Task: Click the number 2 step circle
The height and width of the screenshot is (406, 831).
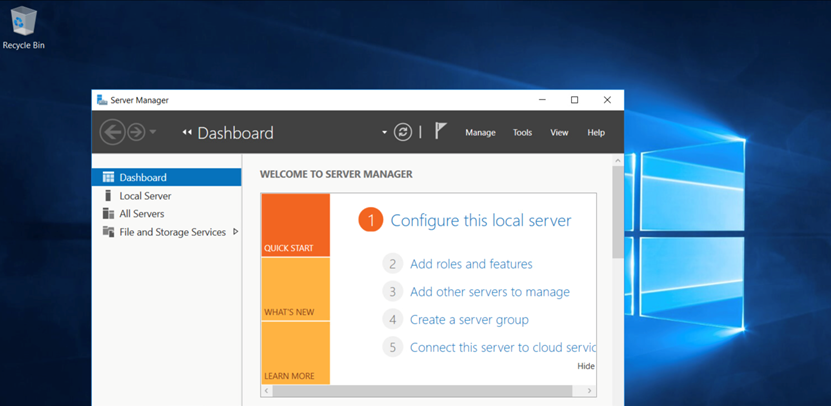Action: click(392, 264)
